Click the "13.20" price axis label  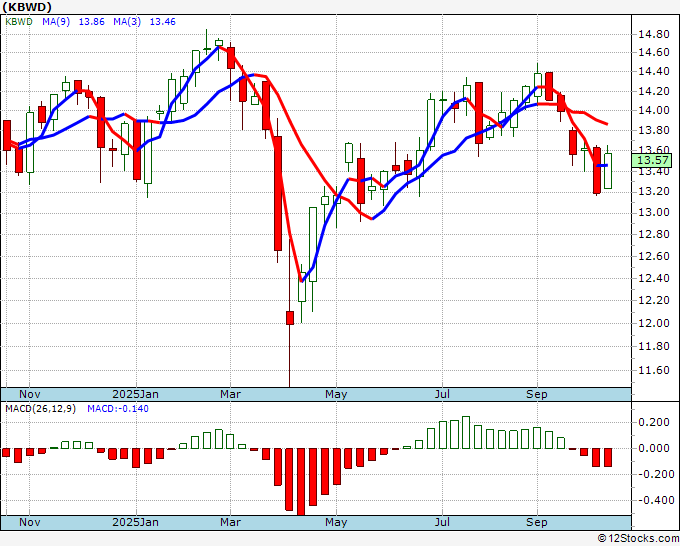[x=654, y=192]
